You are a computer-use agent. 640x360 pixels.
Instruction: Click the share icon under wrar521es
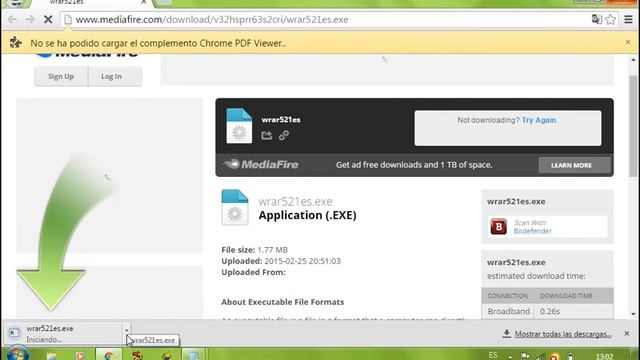coord(267,135)
